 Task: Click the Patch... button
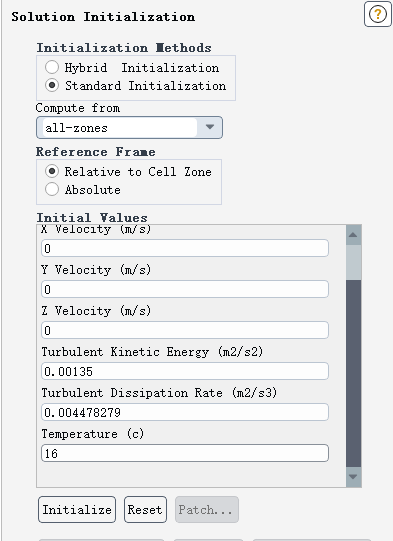pyautogui.click(x=206, y=510)
